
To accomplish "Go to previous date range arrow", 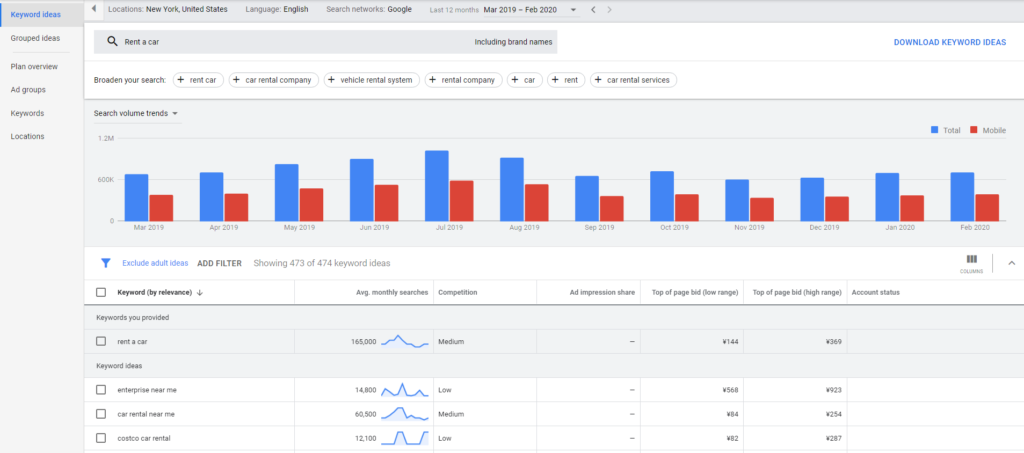I will click(x=593, y=10).
